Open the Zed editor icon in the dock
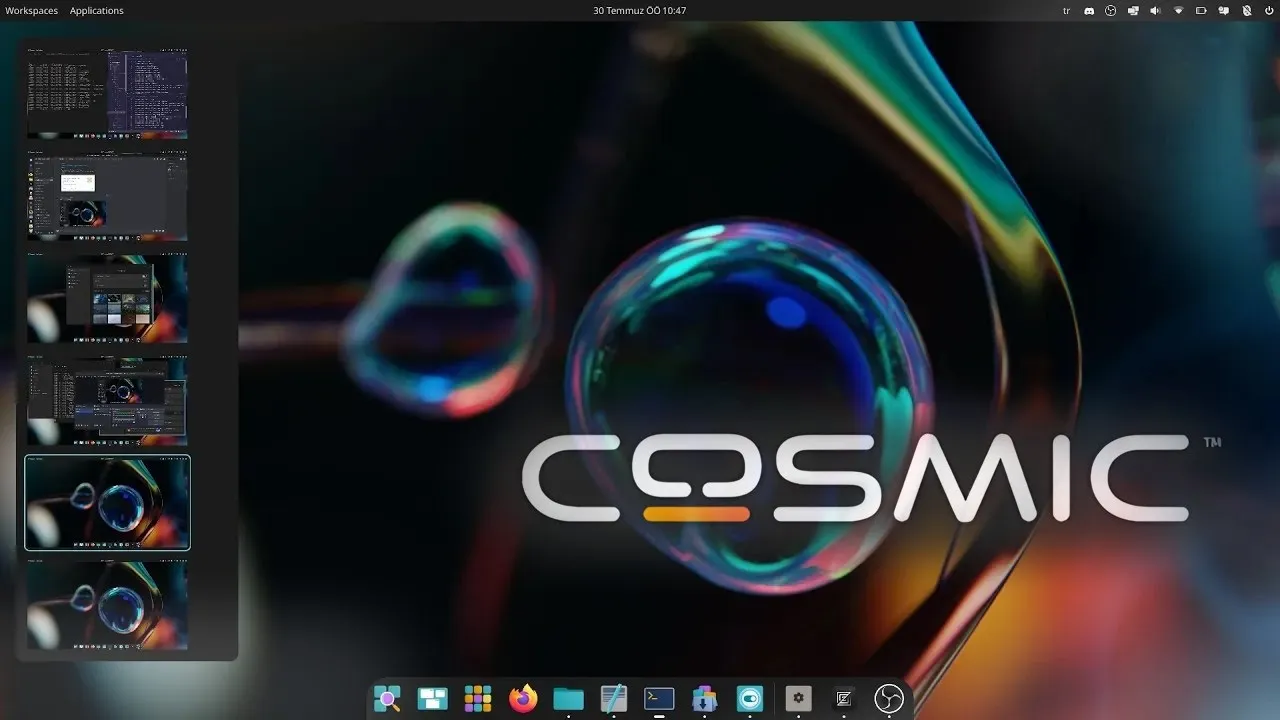This screenshot has height=720, width=1280. (x=843, y=698)
